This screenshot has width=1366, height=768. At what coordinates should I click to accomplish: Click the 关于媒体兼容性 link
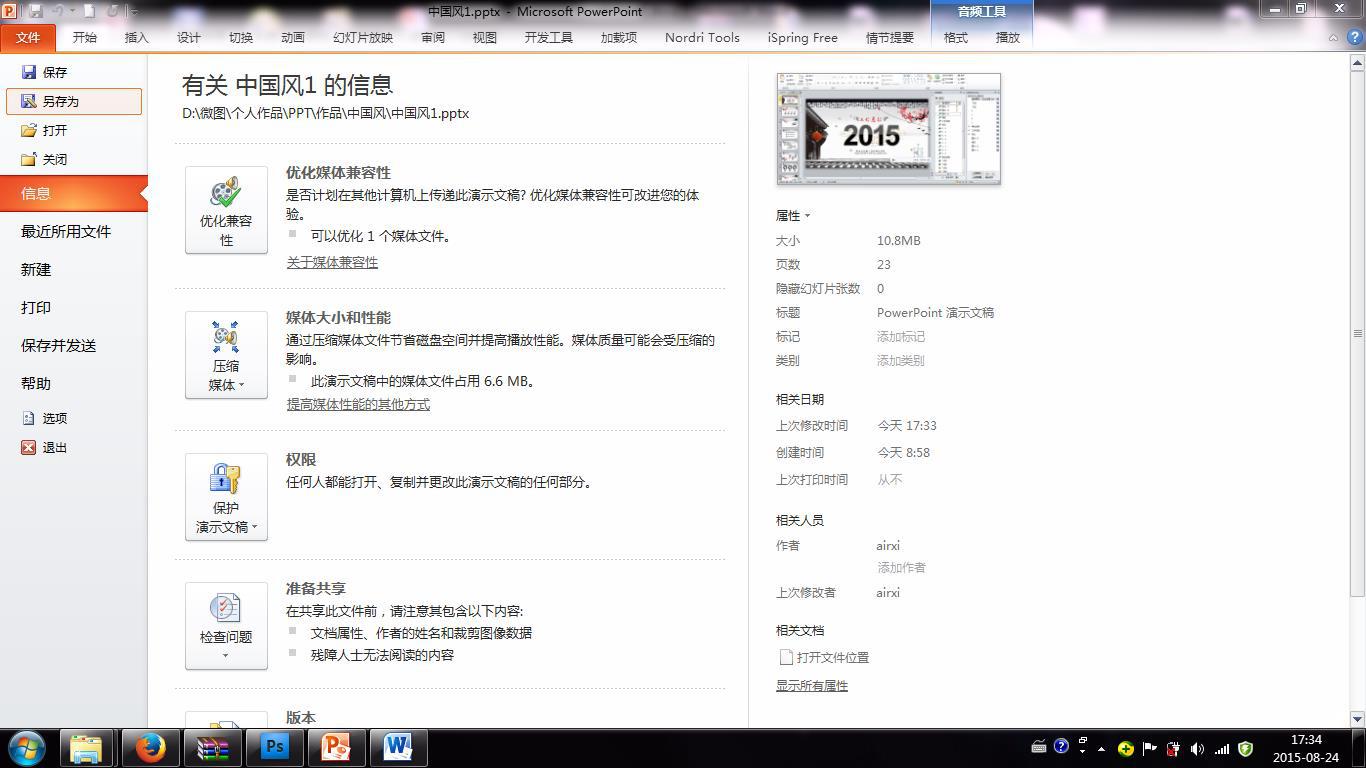[332, 262]
